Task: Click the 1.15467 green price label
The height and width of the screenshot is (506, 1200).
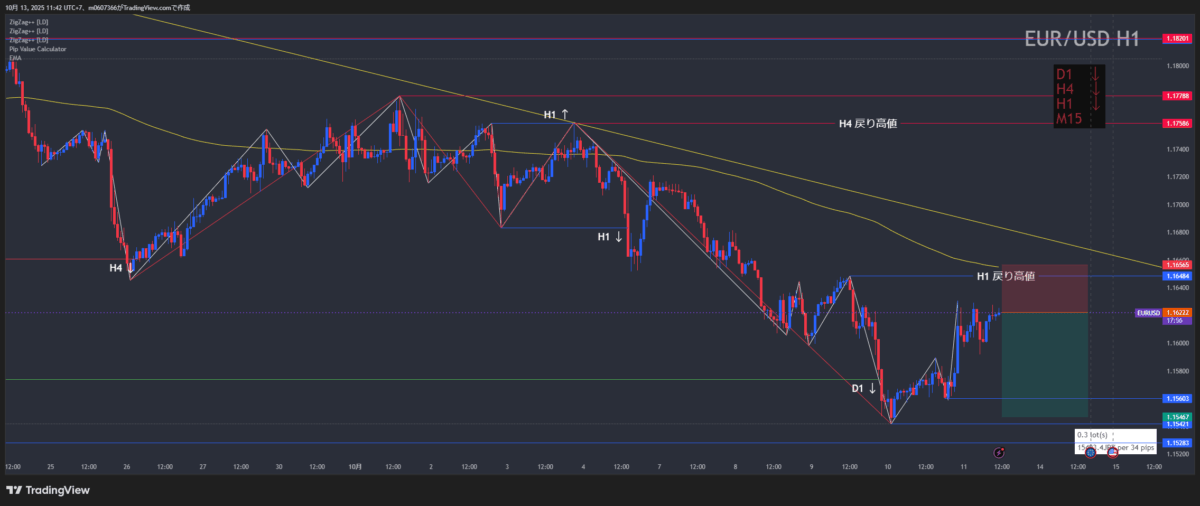Action: [x=1176, y=415]
